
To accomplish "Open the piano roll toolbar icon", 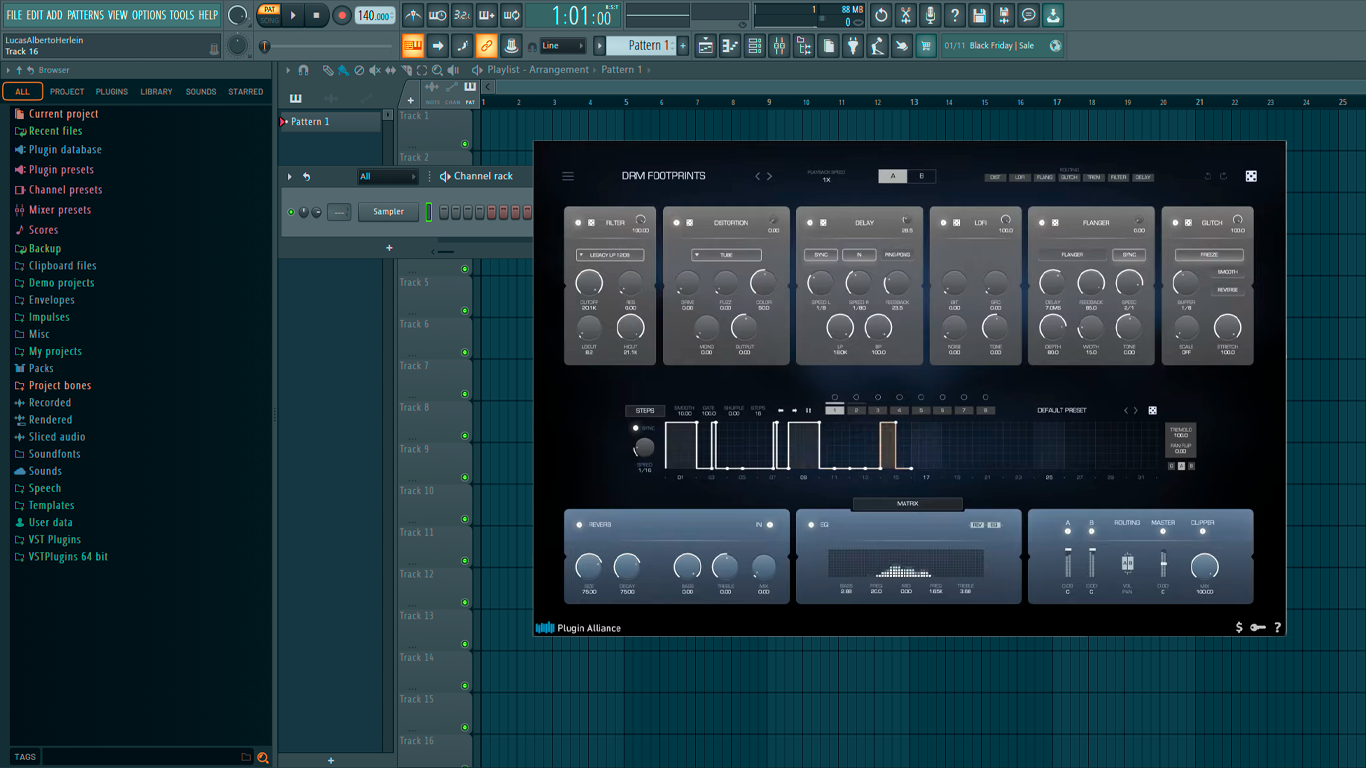I will pyautogui.click(x=730, y=45).
